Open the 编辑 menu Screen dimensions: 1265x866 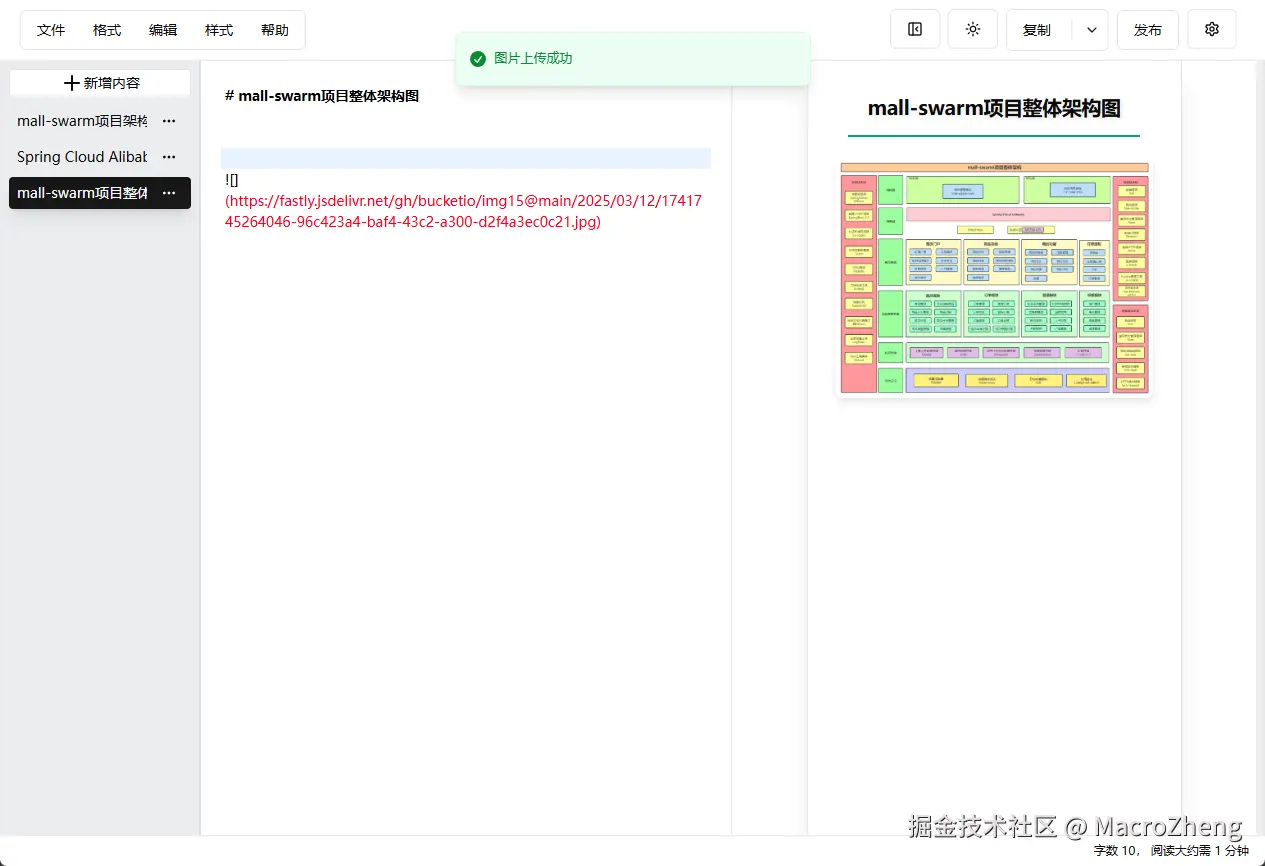163,30
